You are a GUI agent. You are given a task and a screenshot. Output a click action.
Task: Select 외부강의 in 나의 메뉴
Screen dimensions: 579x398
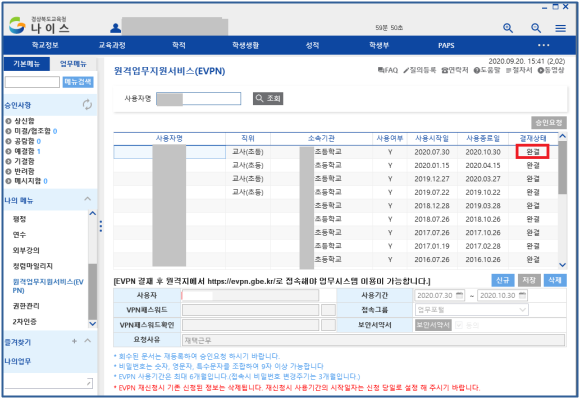point(26,250)
